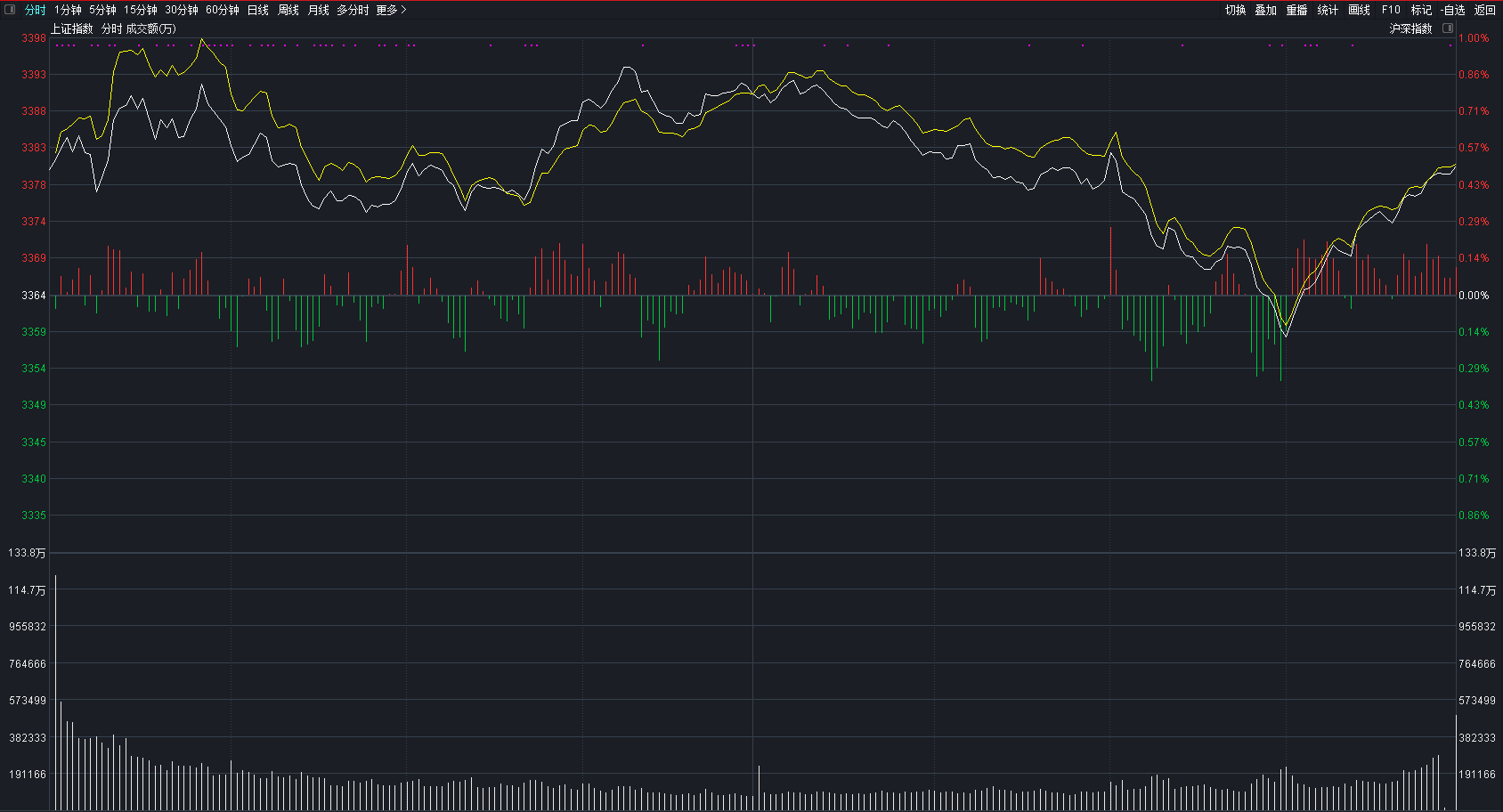Open the 周线 weekly chart
The width and height of the screenshot is (1503, 812).
(x=288, y=10)
